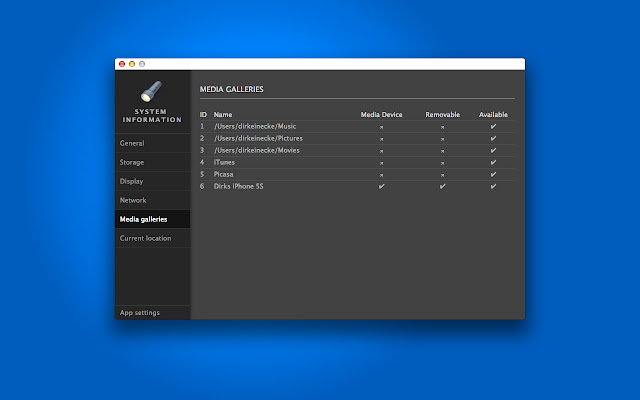This screenshot has width=640, height=400.
Task: Open the Current location section
Action: pyautogui.click(x=153, y=238)
